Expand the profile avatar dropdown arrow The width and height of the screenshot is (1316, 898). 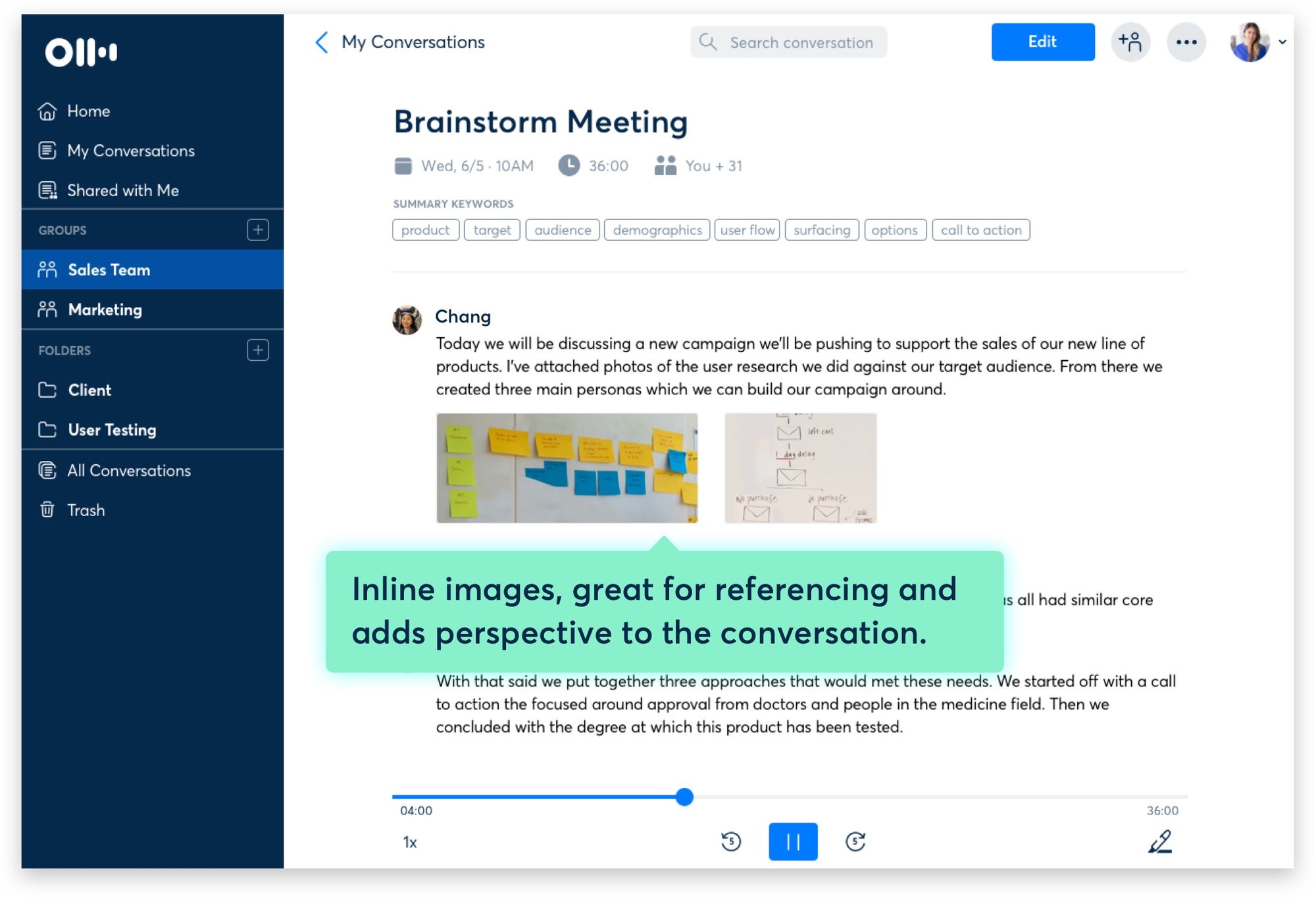point(1282,42)
